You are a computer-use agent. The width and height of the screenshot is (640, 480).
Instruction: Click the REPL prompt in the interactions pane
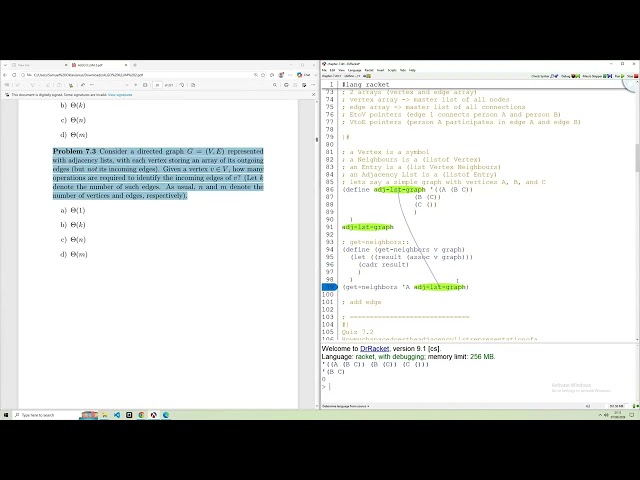tap(326, 387)
